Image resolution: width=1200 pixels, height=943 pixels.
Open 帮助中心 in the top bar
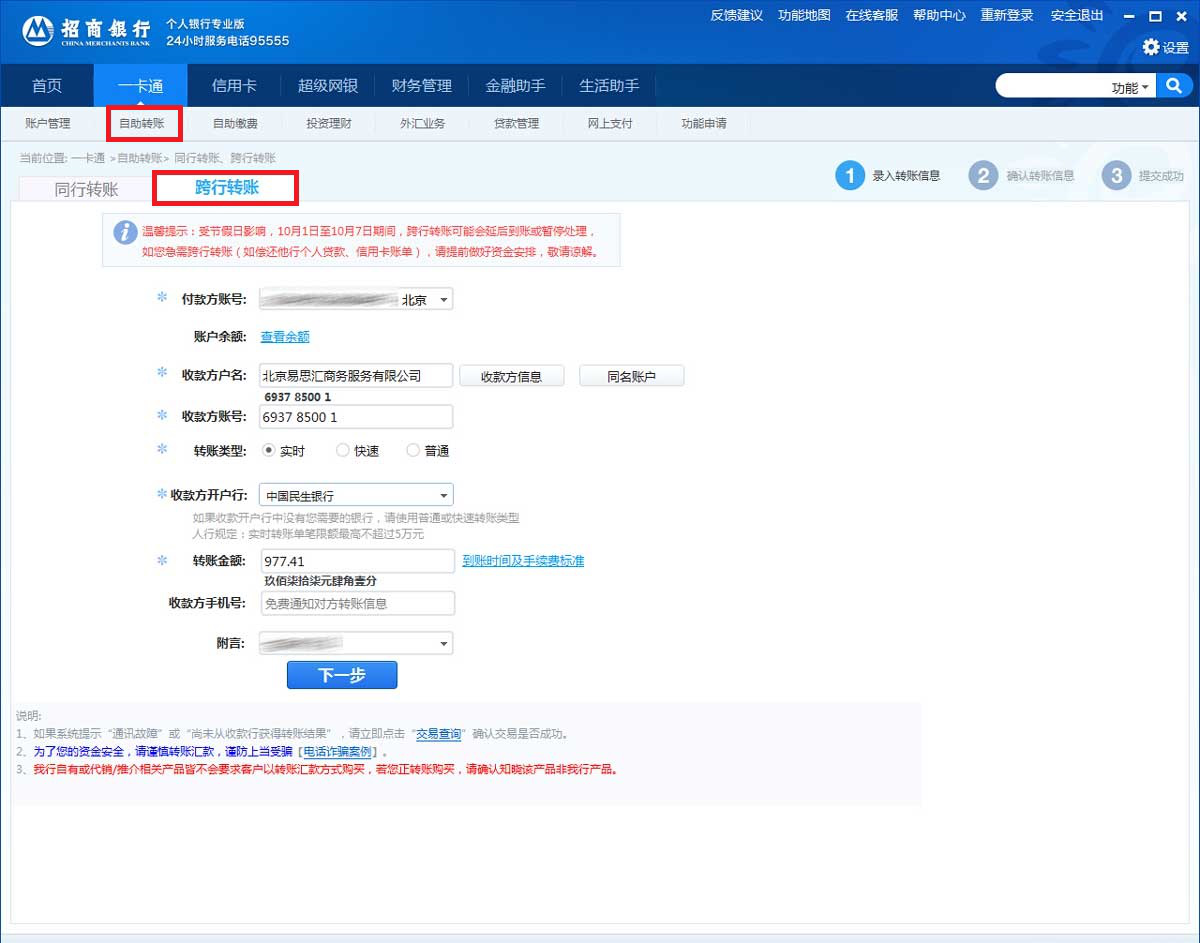coord(939,15)
